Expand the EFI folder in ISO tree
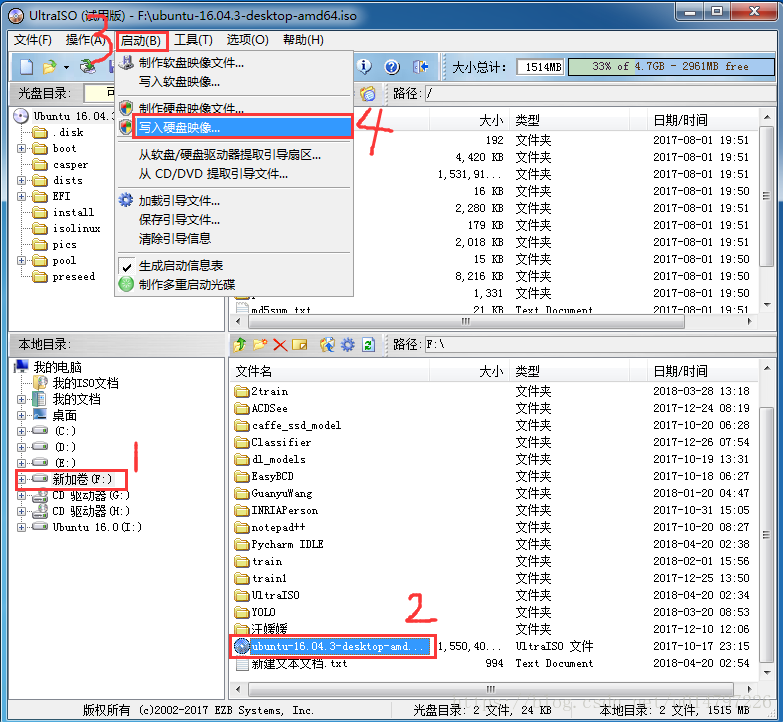783x722 pixels. click(21, 196)
